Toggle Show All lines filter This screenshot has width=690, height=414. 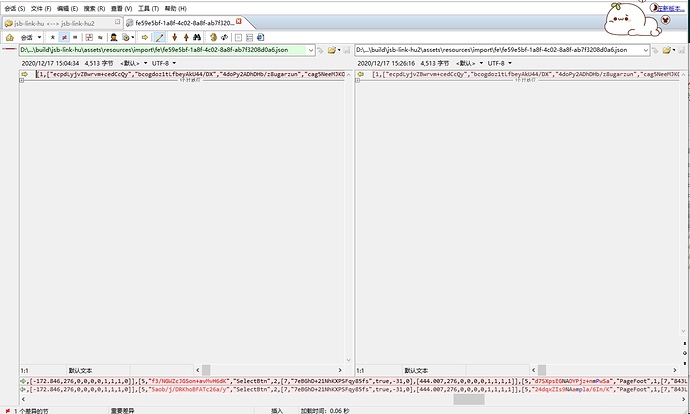52,37
